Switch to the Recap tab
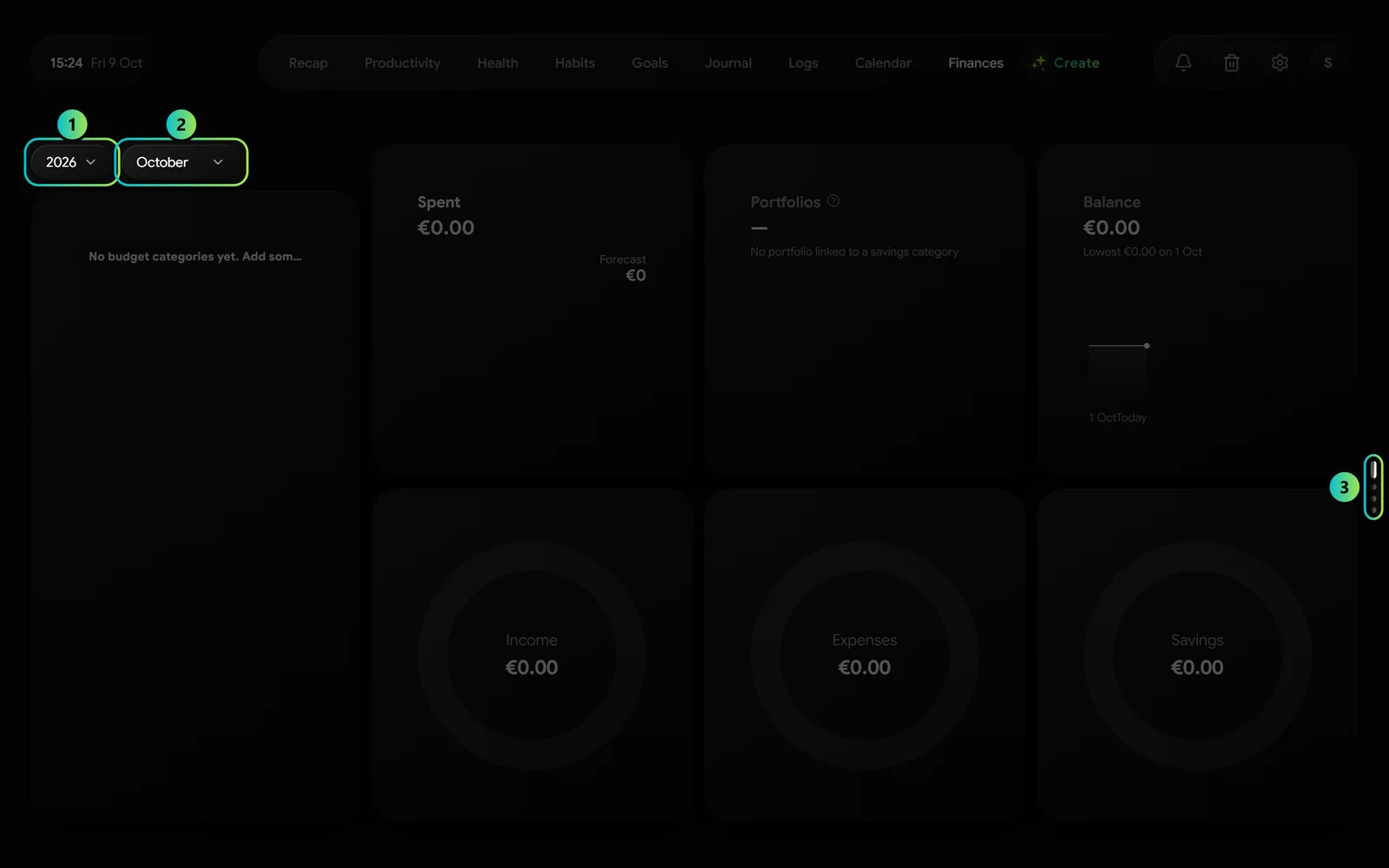This screenshot has height=868, width=1389. (308, 62)
